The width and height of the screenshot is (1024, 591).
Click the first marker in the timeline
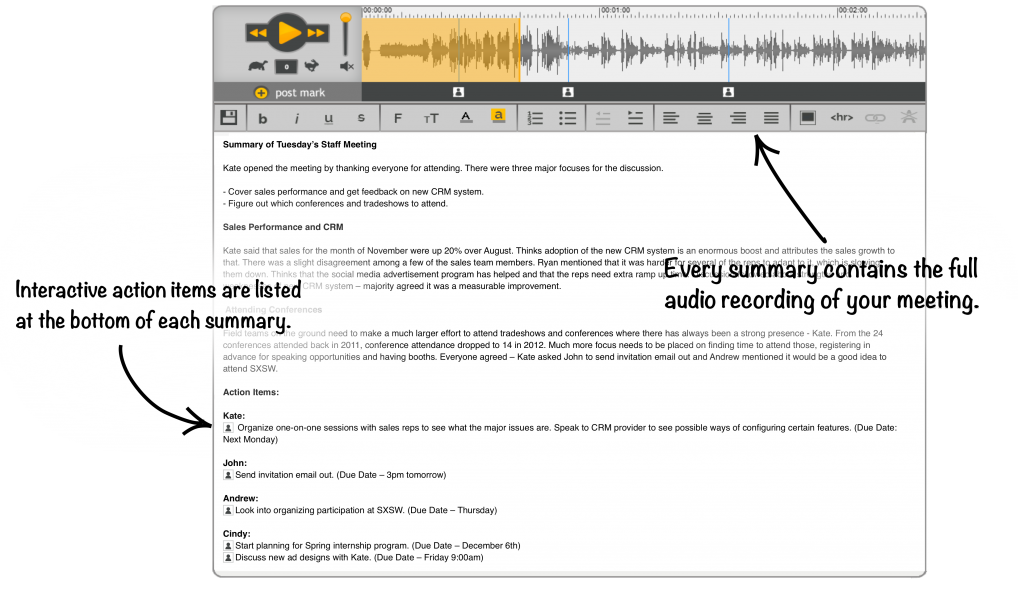tap(458, 92)
